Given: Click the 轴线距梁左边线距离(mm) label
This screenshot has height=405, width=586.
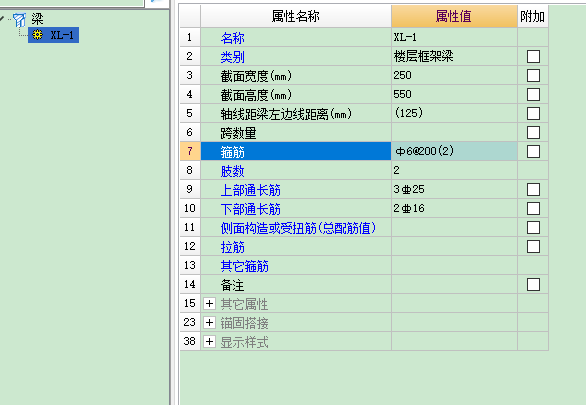Looking at the screenshot, I should 286,114.
